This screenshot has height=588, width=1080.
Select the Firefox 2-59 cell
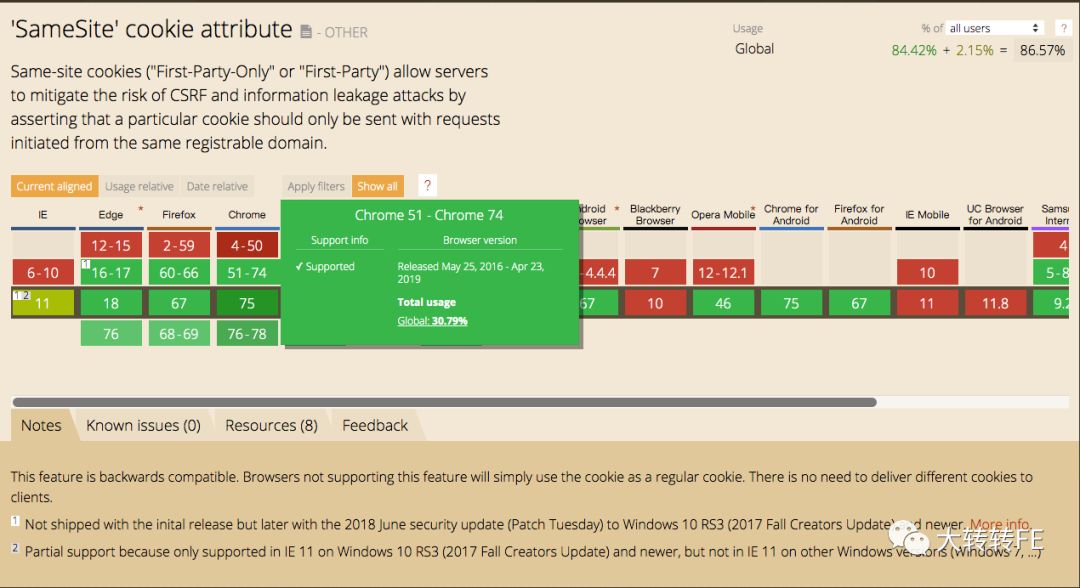click(x=179, y=245)
